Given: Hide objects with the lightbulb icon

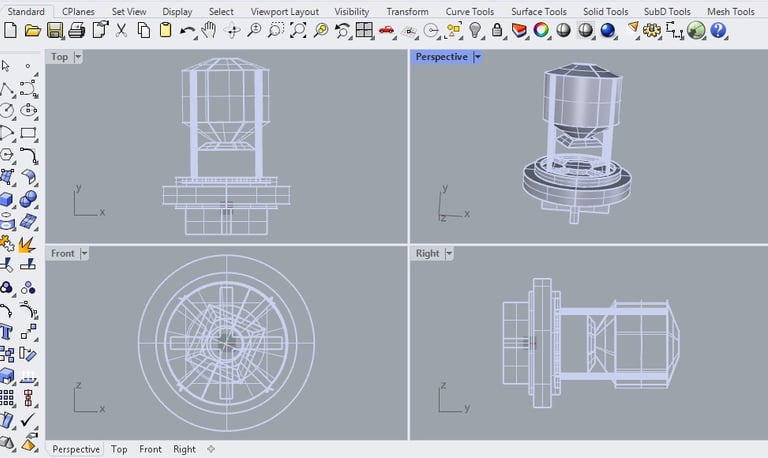Looking at the screenshot, I should tap(475, 30).
